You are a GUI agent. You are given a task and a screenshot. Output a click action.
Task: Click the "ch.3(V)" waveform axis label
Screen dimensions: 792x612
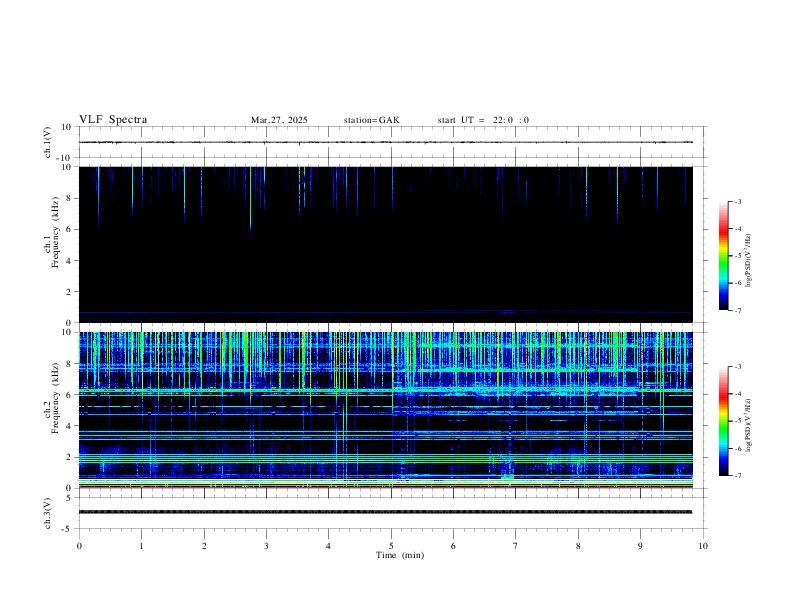[48, 514]
